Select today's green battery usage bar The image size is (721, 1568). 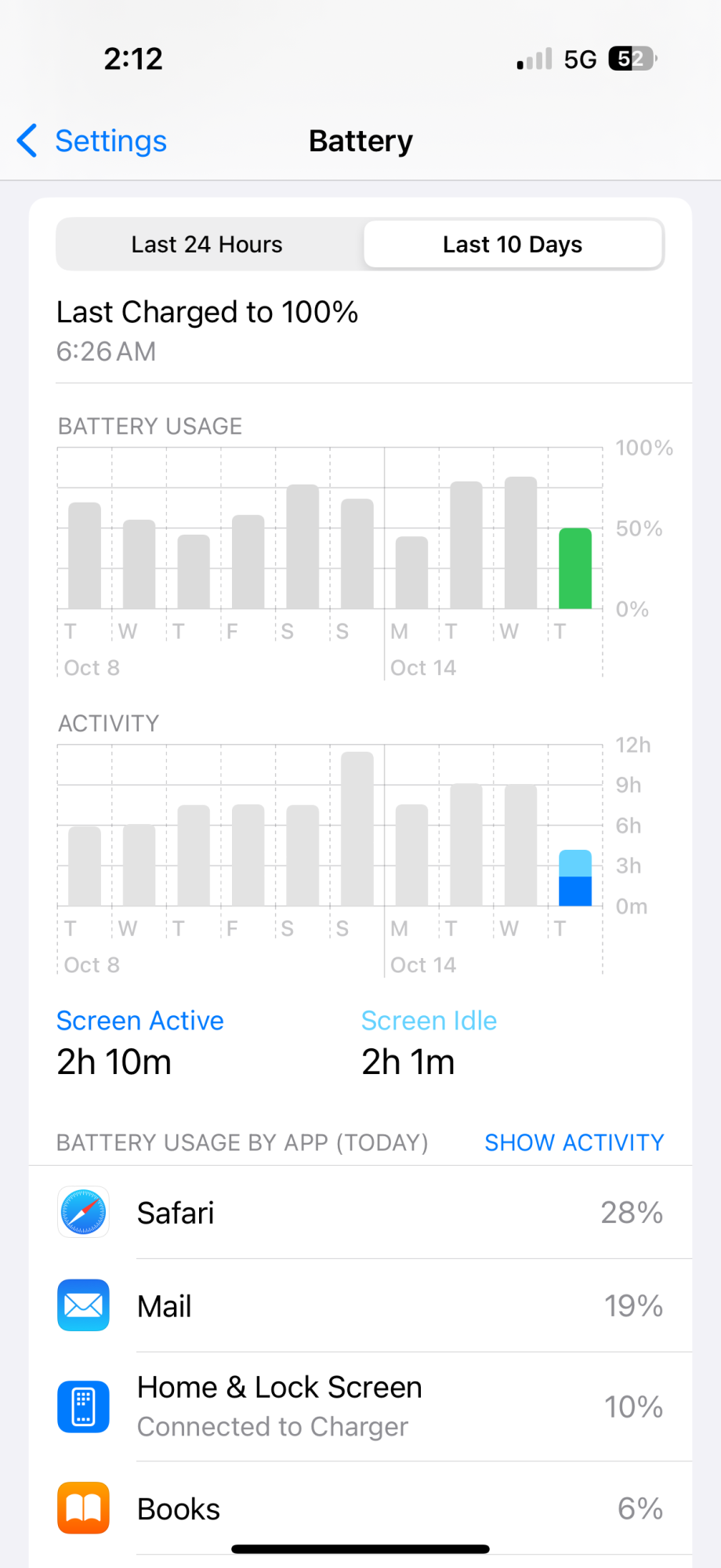tap(575, 568)
